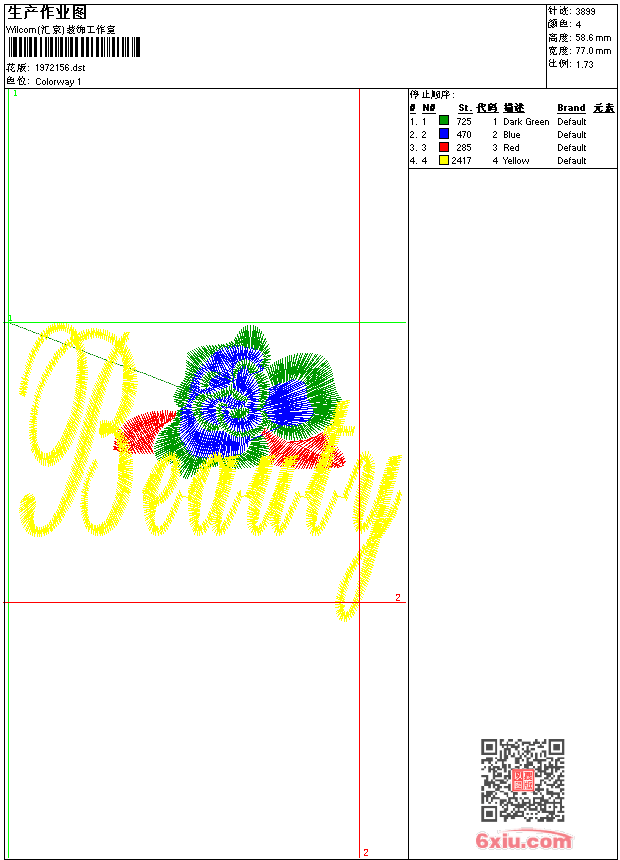Select the 'Yellow' description text
The height and width of the screenshot is (860, 620).
[x=516, y=161]
